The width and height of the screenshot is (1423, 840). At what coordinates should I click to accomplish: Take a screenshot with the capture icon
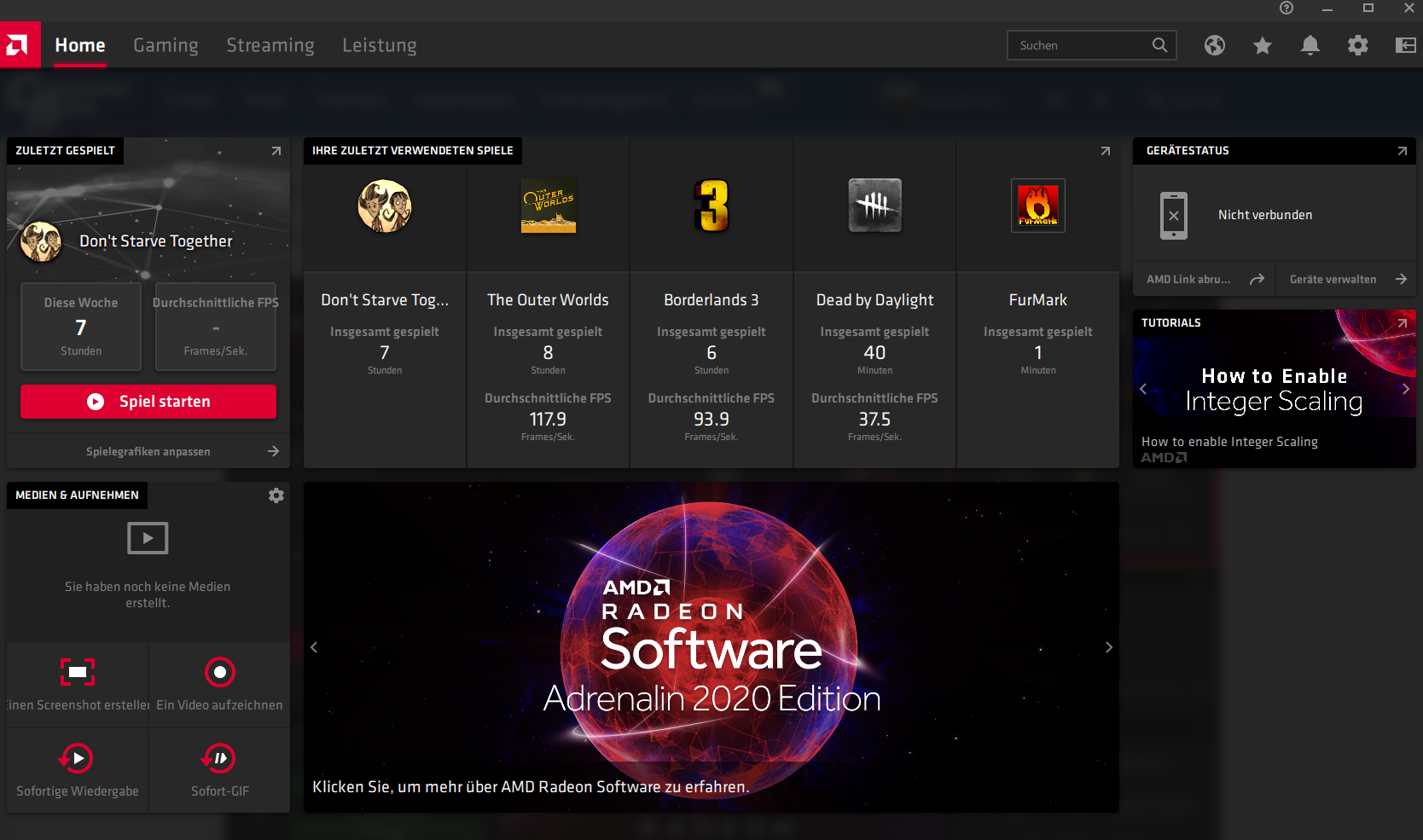[x=78, y=672]
